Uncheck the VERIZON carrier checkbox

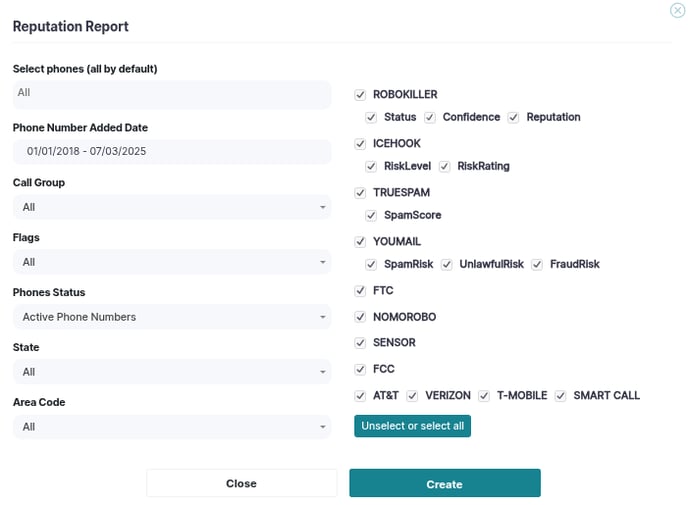(x=412, y=396)
